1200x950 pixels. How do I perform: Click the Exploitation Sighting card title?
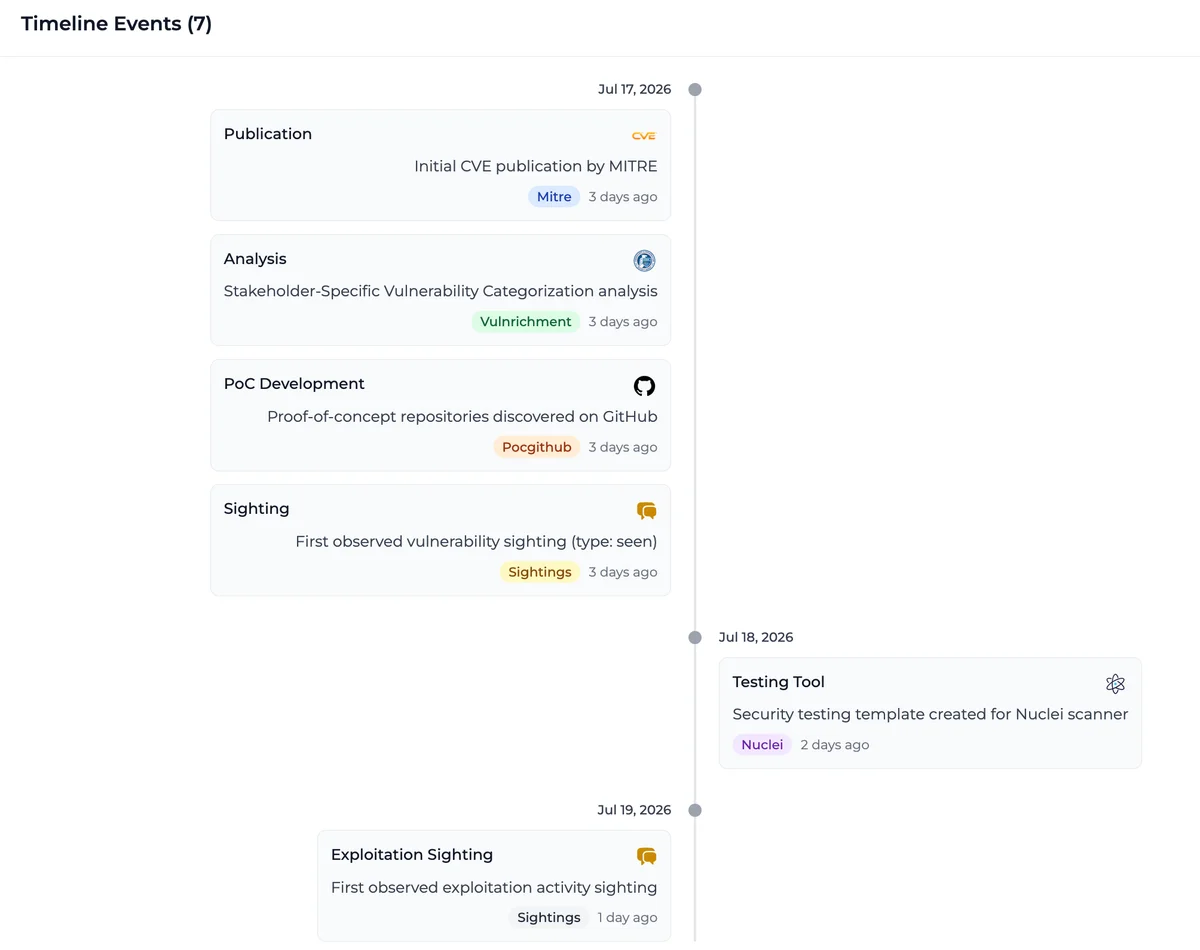tap(412, 855)
